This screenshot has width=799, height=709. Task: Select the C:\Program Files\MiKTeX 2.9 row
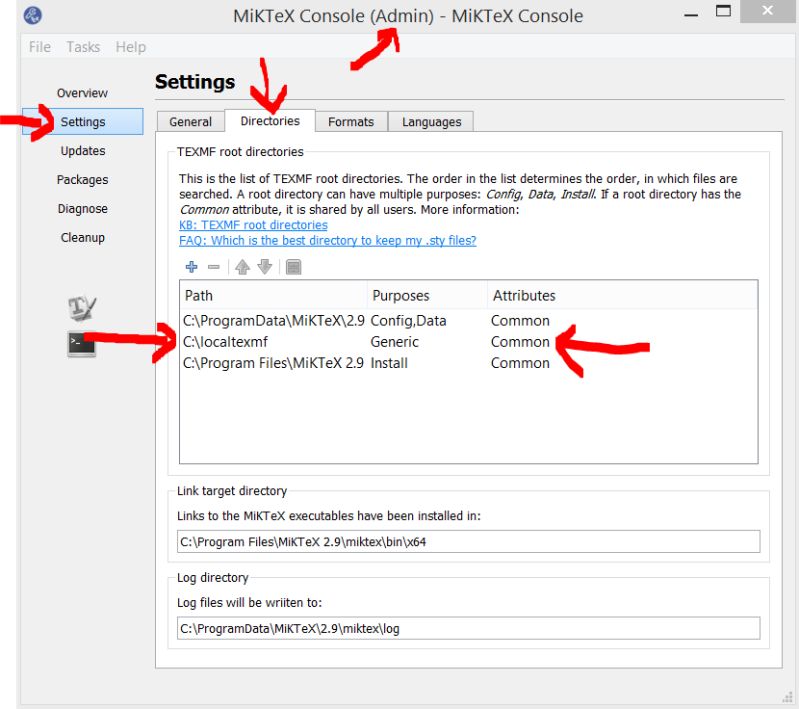tap(469, 363)
